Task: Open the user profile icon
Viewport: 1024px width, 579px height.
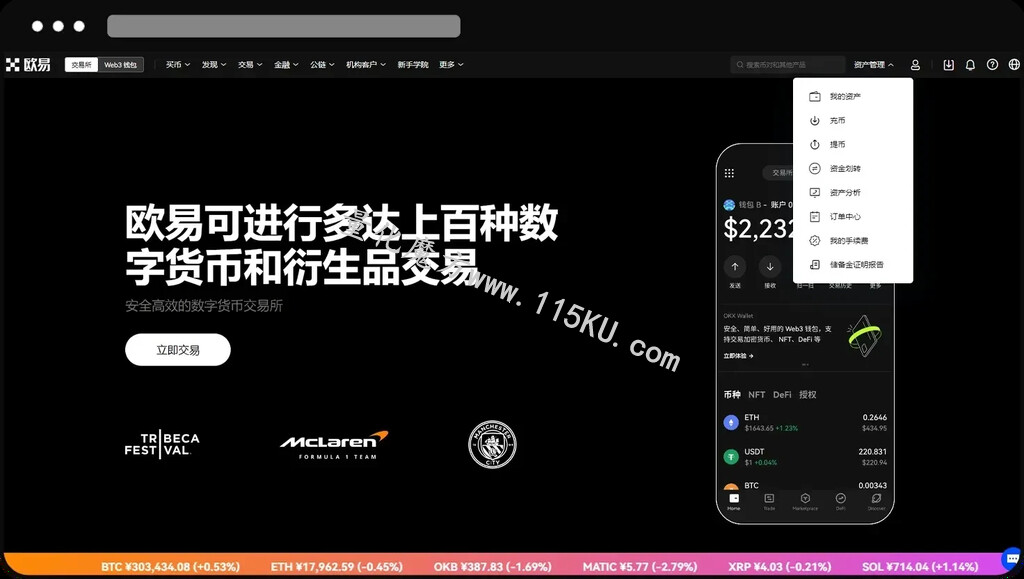Action: click(915, 65)
